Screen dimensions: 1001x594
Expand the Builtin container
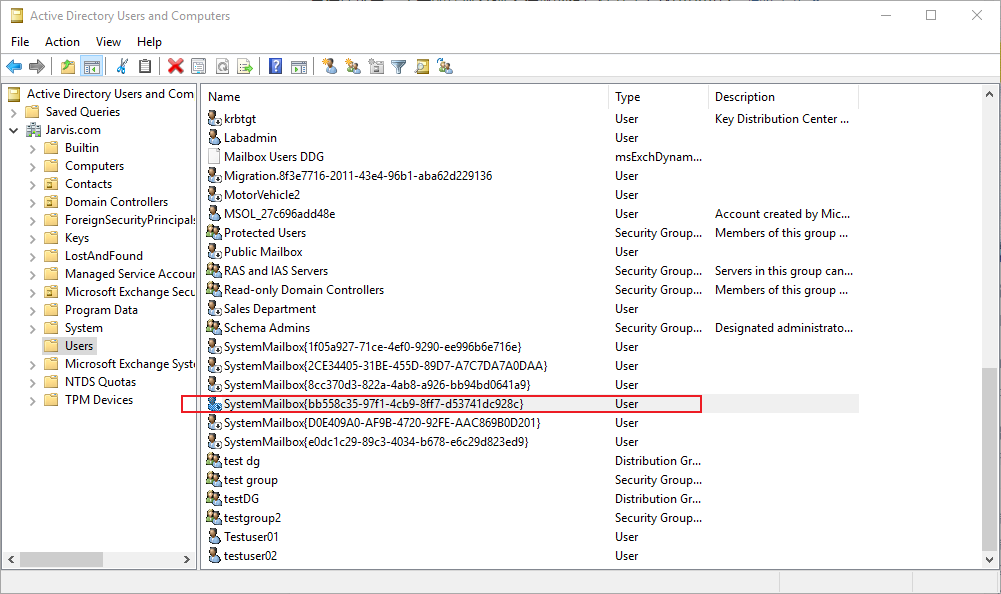[33, 149]
